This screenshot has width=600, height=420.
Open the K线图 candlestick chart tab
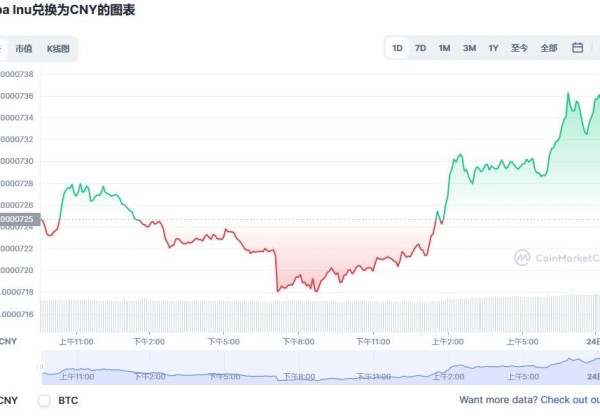pyautogui.click(x=58, y=48)
